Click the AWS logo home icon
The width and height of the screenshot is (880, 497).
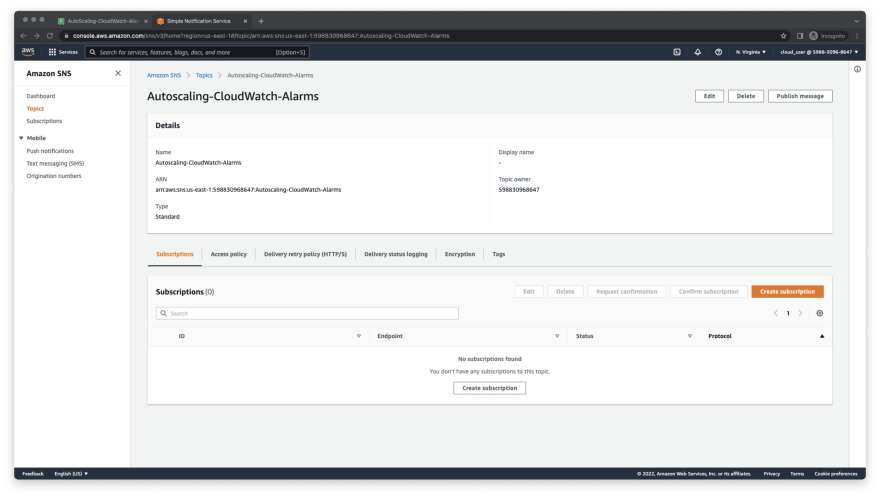coord(28,52)
